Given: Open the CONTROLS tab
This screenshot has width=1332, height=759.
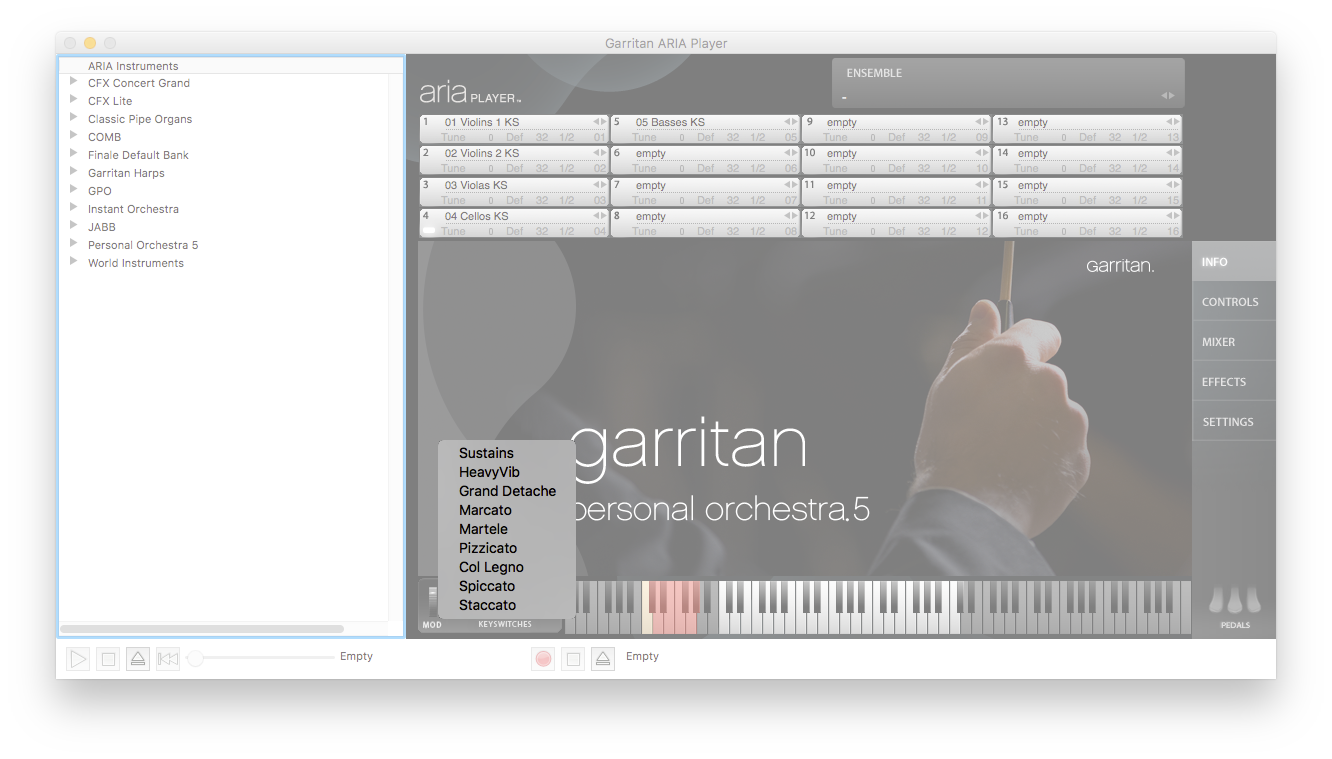Looking at the screenshot, I should [x=1234, y=302].
